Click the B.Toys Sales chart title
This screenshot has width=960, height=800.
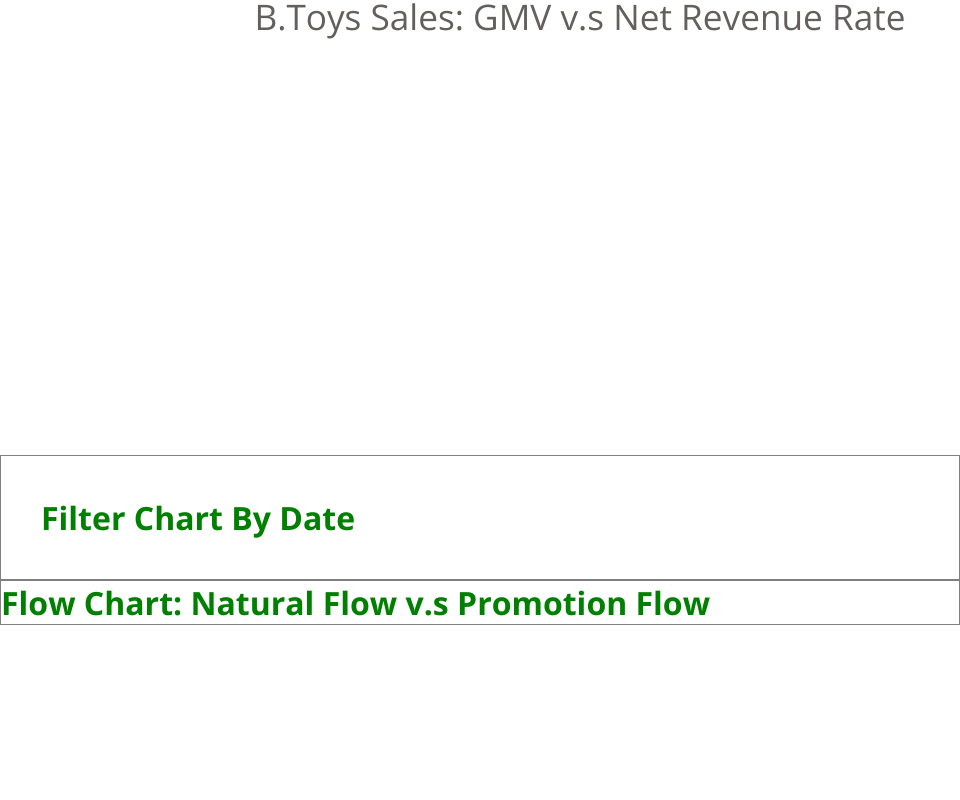pyautogui.click(x=579, y=19)
